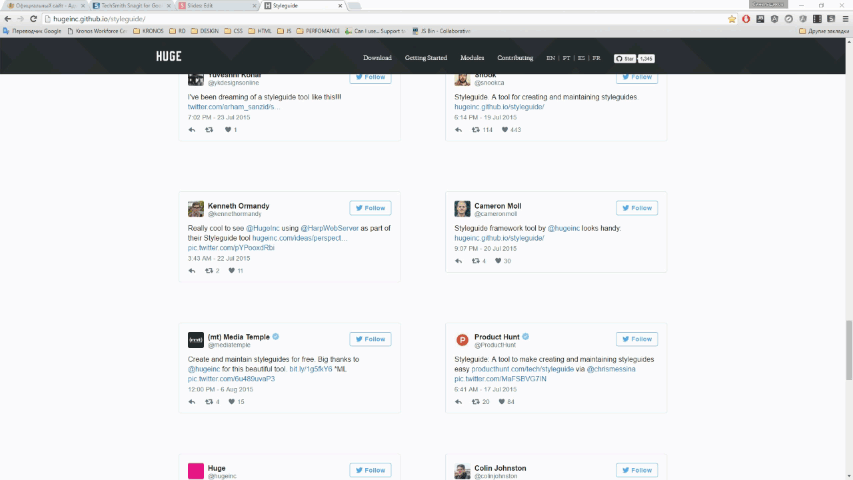Close the Styleguide browser tab
The width and height of the screenshot is (853, 480).
pyautogui.click(x=340, y=5)
